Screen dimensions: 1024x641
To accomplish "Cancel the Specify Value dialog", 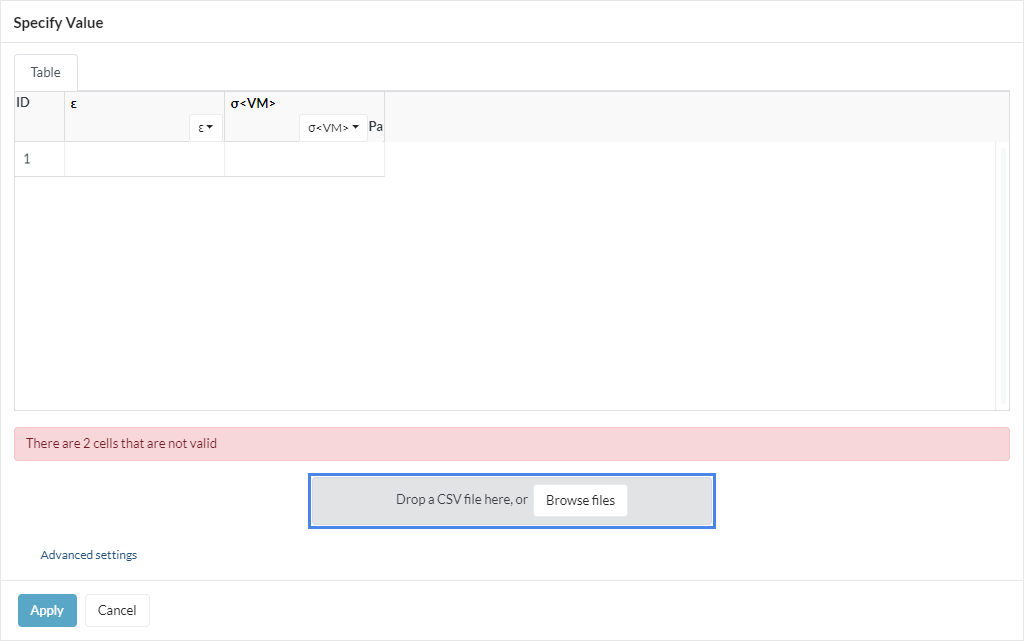I will pos(117,610).
